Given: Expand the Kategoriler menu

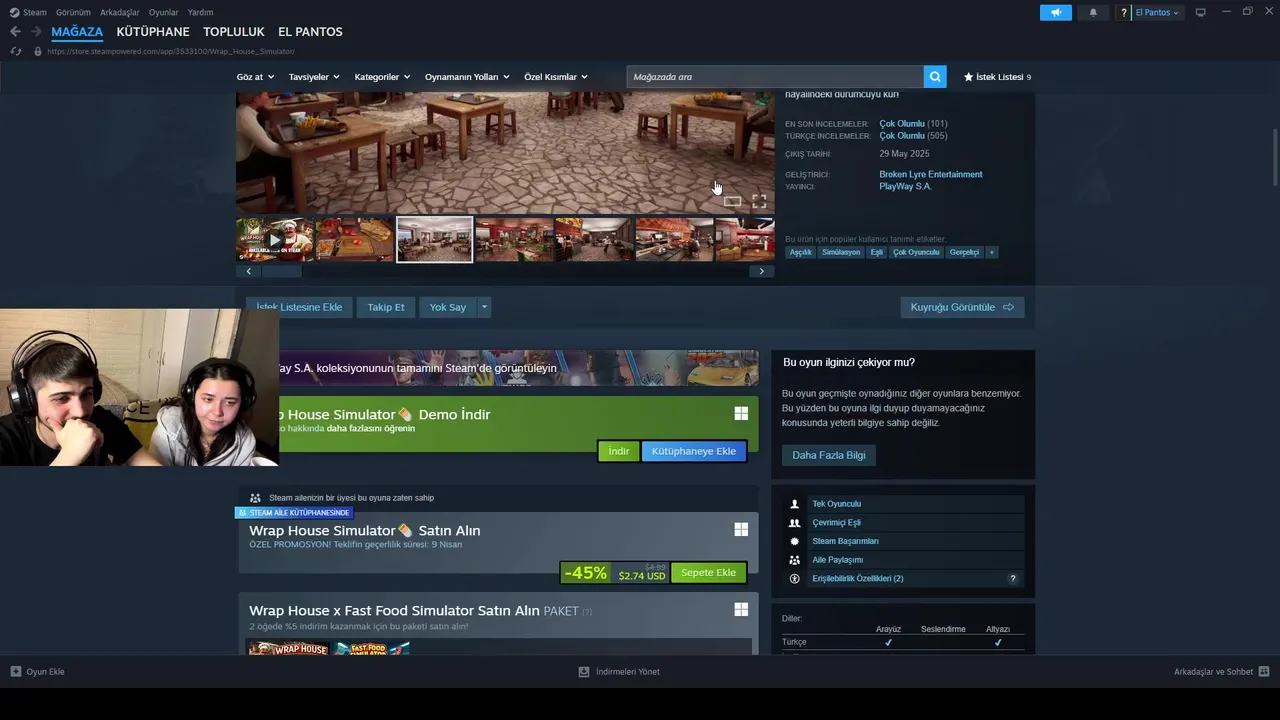Looking at the screenshot, I should [x=382, y=77].
